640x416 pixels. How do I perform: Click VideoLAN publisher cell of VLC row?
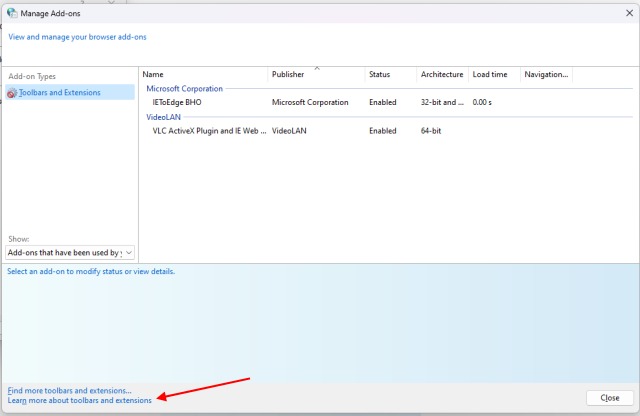pos(289,131)
